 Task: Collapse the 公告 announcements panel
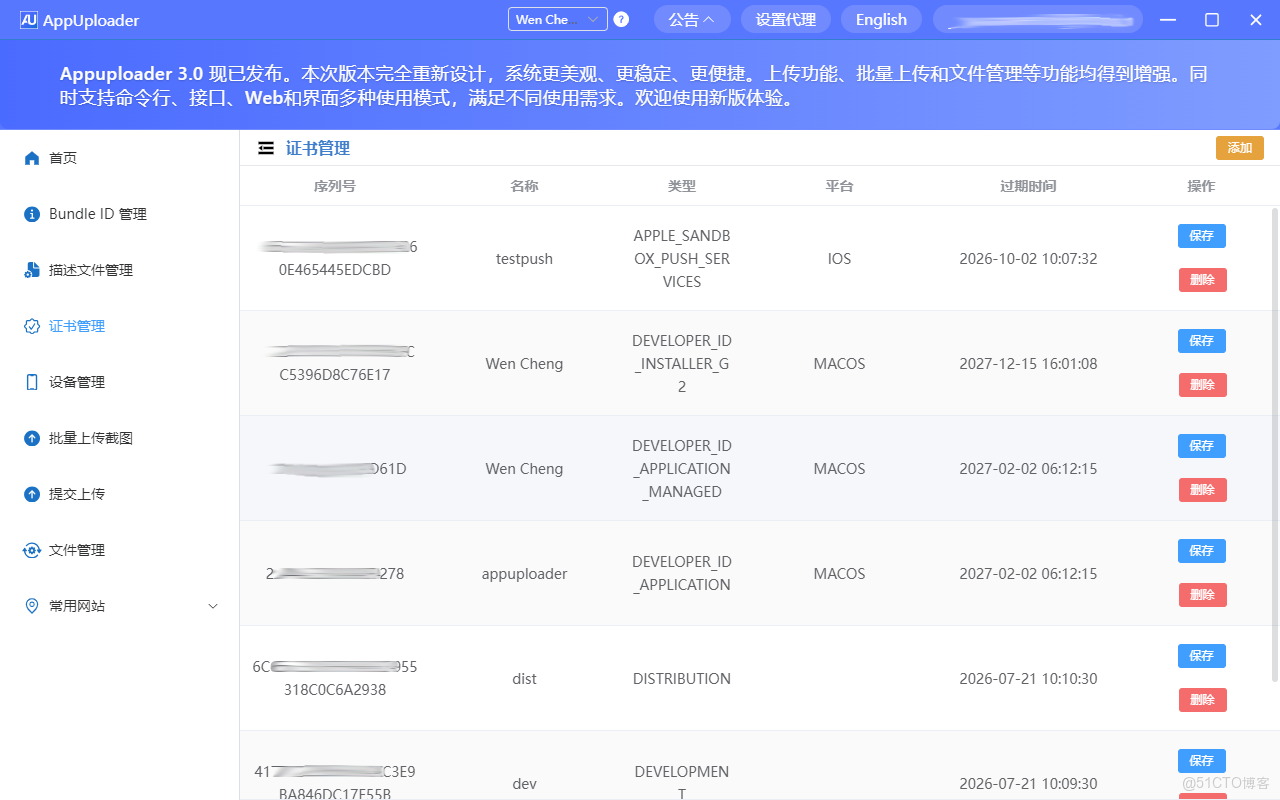pyautogui.click(x=692, y=19)
